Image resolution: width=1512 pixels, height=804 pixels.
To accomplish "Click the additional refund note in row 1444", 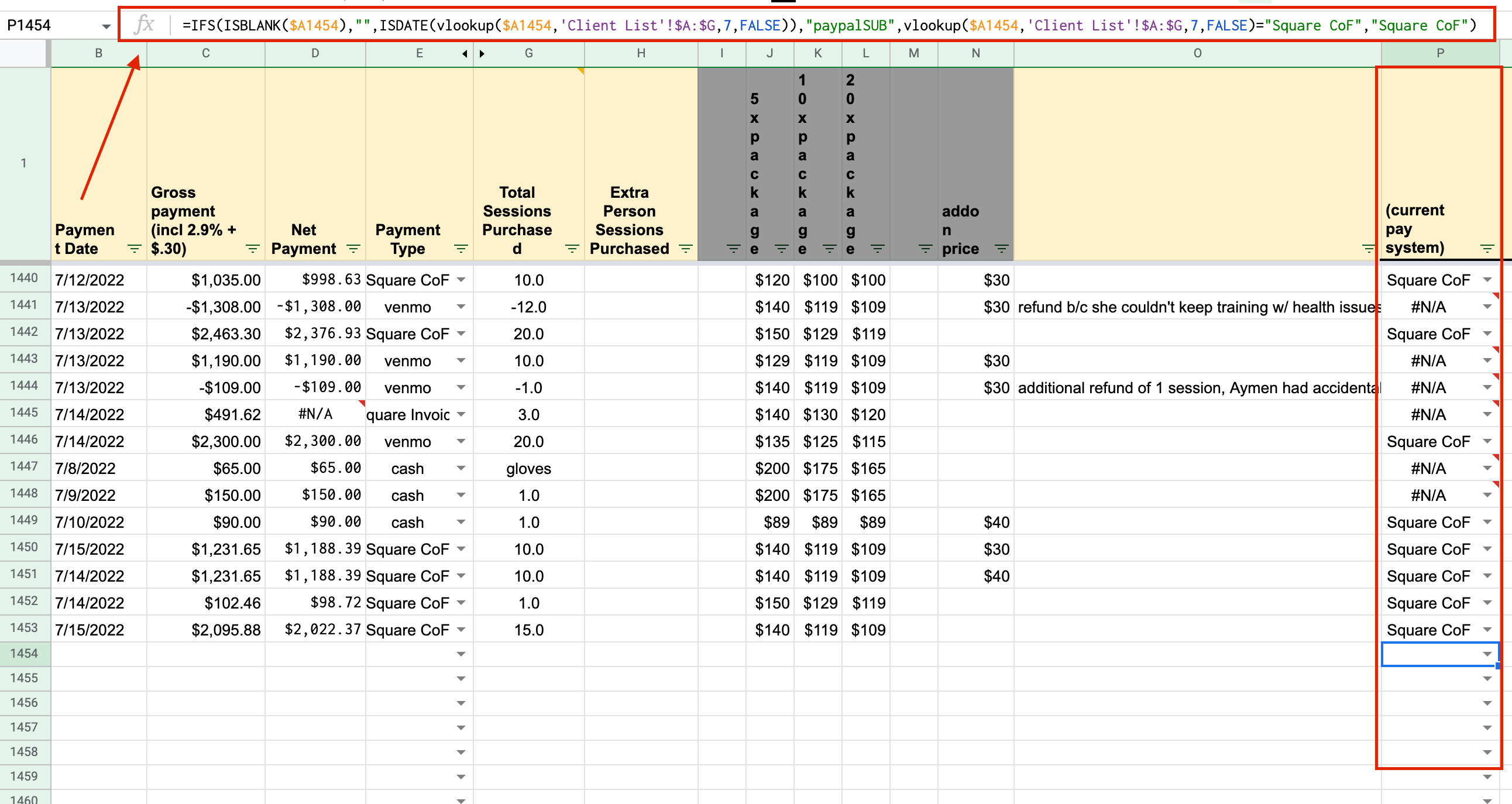I will (x=1197, y=387).
